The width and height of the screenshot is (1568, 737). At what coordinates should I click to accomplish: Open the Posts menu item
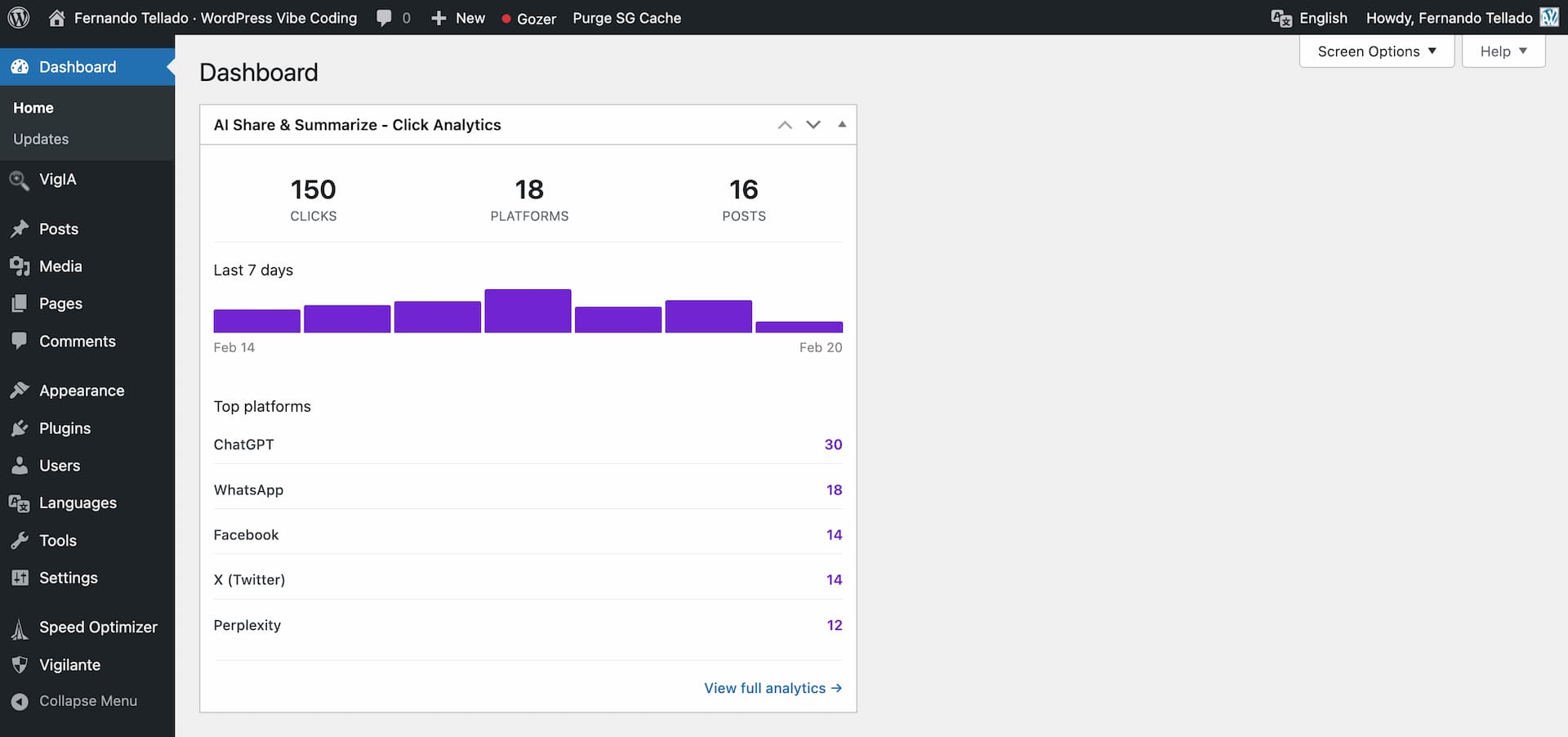(x=58, y=229)
